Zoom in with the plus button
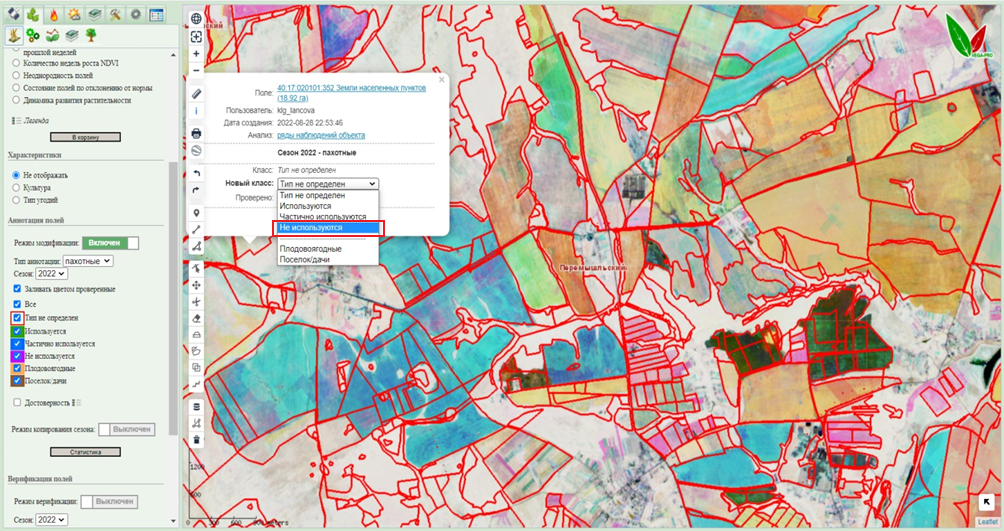The height and width of the screenshot is (531, 1004). pyautogui.click(x=196, y=54)
